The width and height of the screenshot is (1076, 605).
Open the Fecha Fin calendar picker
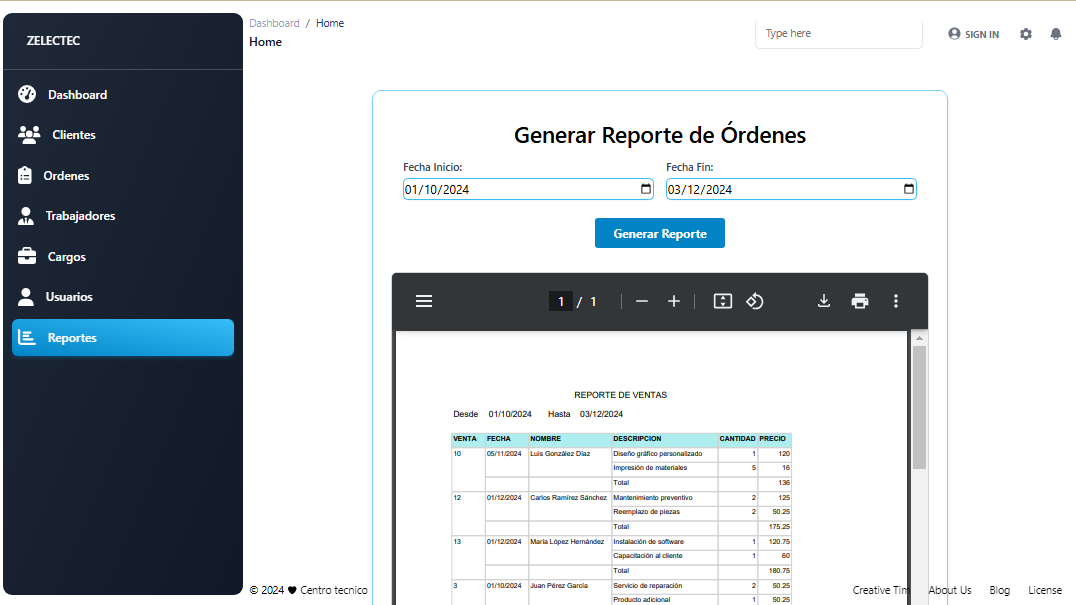[x=909, y=189]
